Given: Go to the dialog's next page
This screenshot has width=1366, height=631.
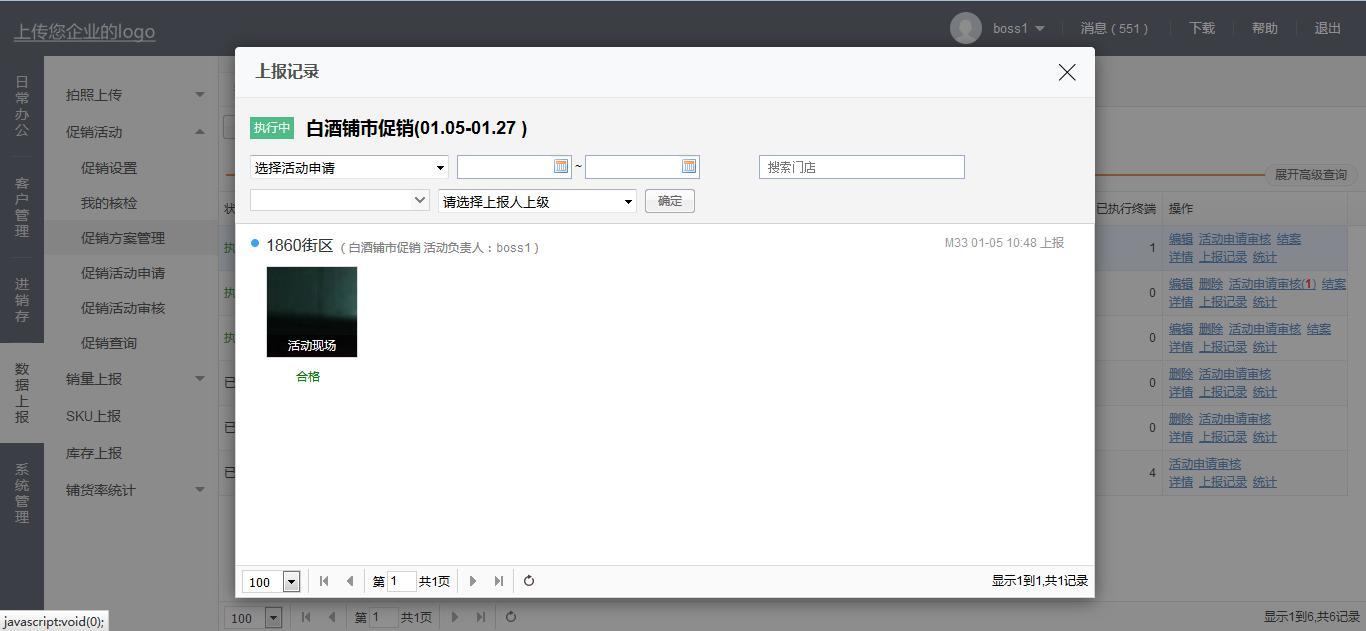Looking at the screenshot, I should (x=473, y=581).
